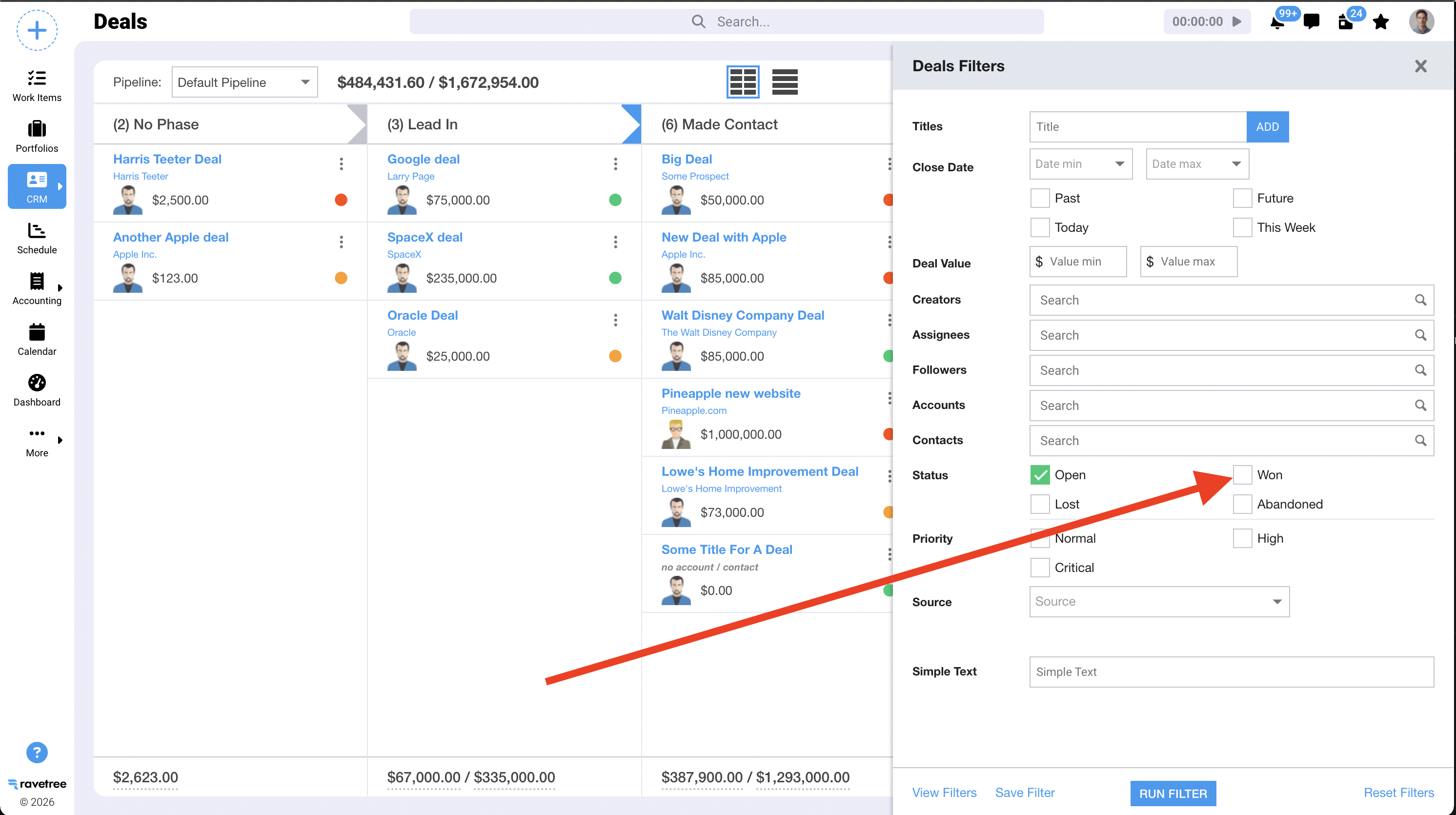1456x815 pixels.
Task: Switch to list view layout icon
Action: (x=785, y=82)
